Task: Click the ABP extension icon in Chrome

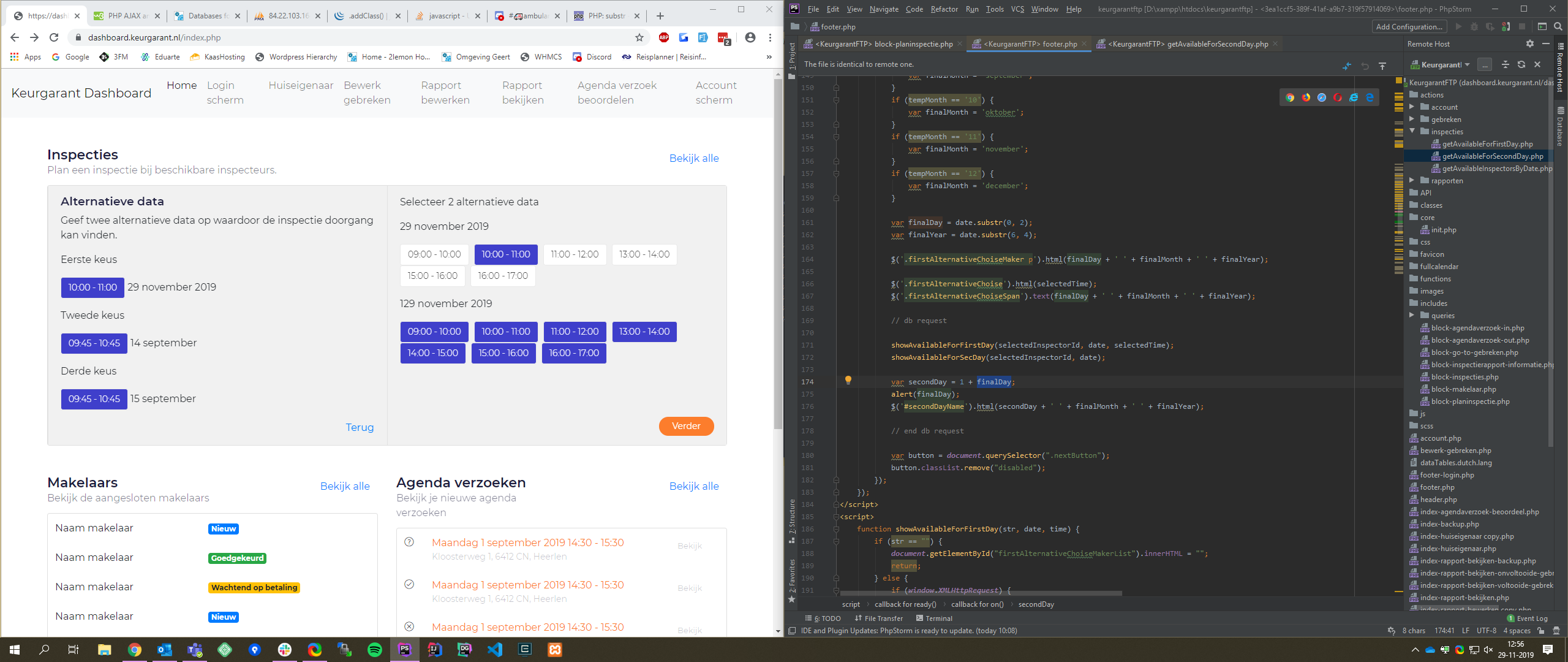Action: (663, 37)
